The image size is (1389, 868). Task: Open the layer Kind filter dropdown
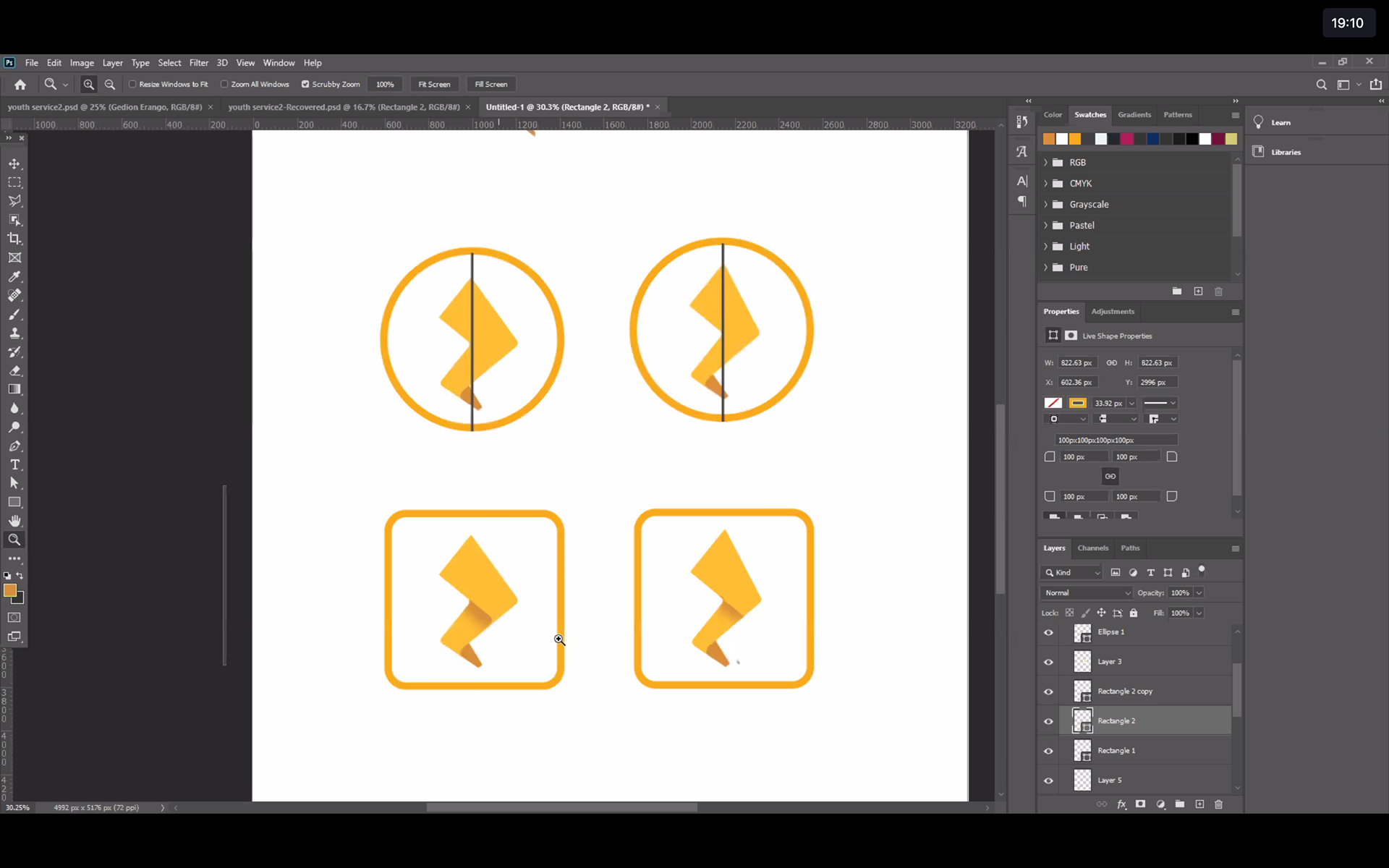click(1072, 572)
